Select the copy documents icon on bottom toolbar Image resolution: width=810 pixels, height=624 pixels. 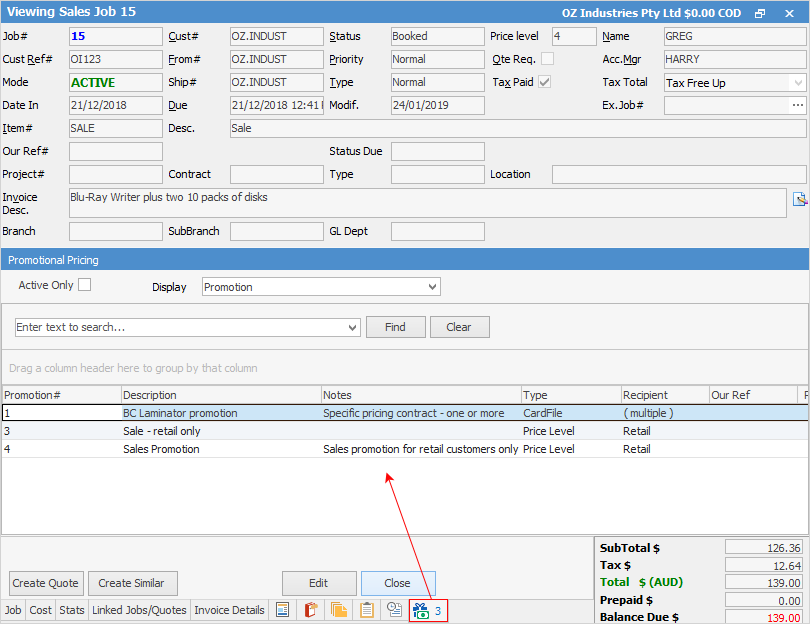[338, 610]
